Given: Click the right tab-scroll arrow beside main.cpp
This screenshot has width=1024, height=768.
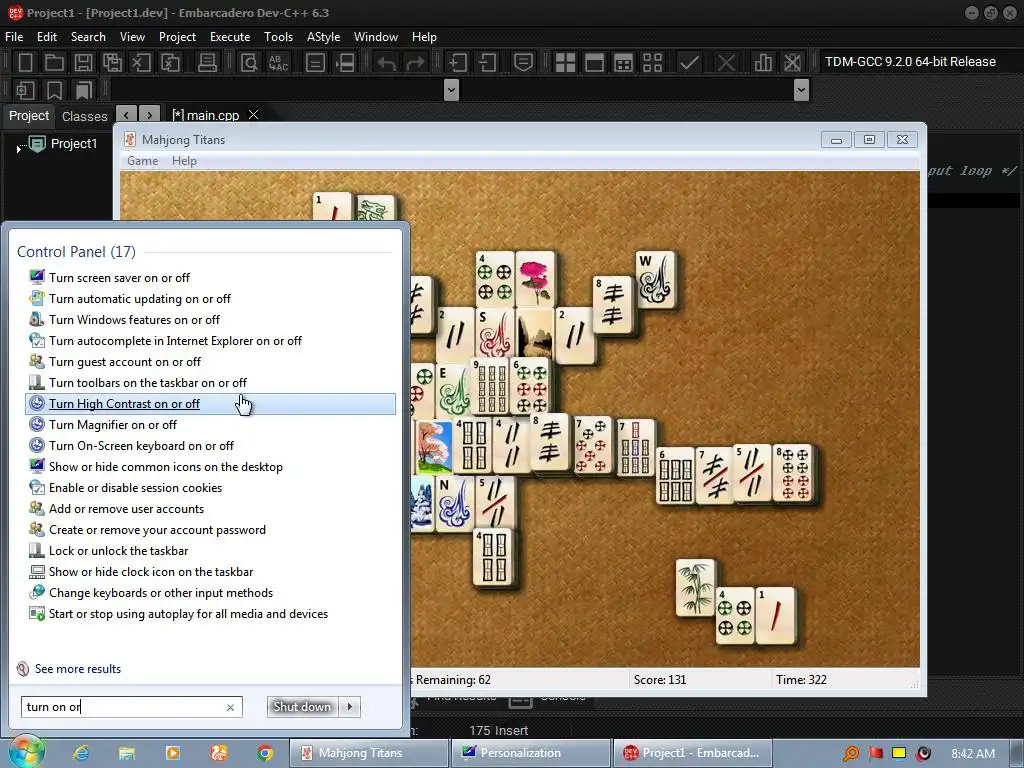Looking at the screenshot, I should (150, 115).
